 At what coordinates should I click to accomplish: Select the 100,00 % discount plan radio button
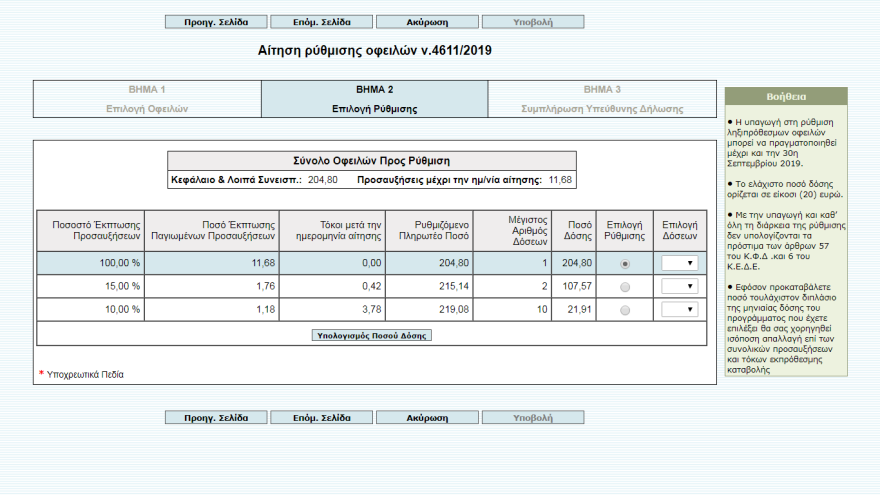tap(625, 264)
